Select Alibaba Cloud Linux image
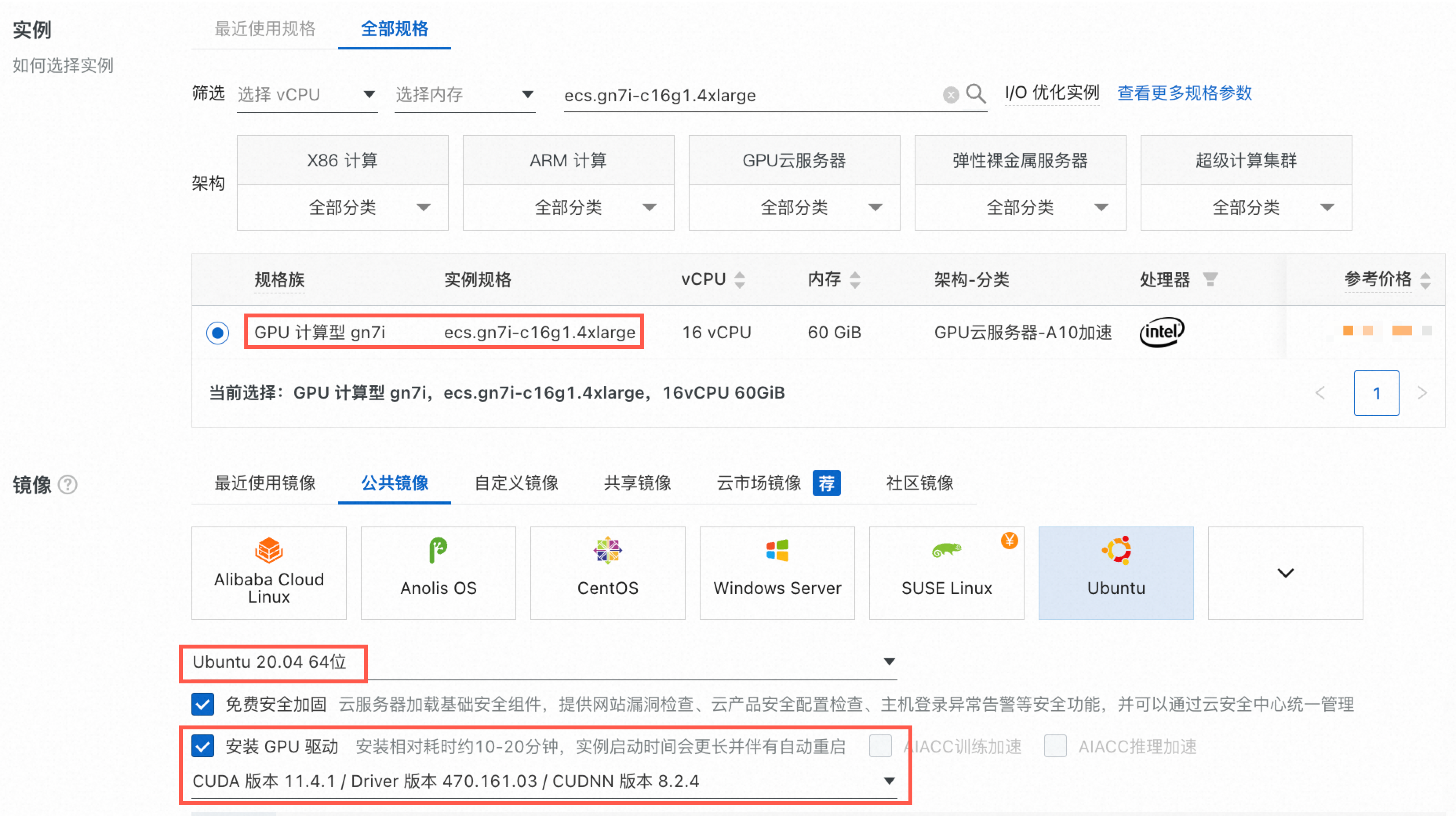 (x=269, y=573)
